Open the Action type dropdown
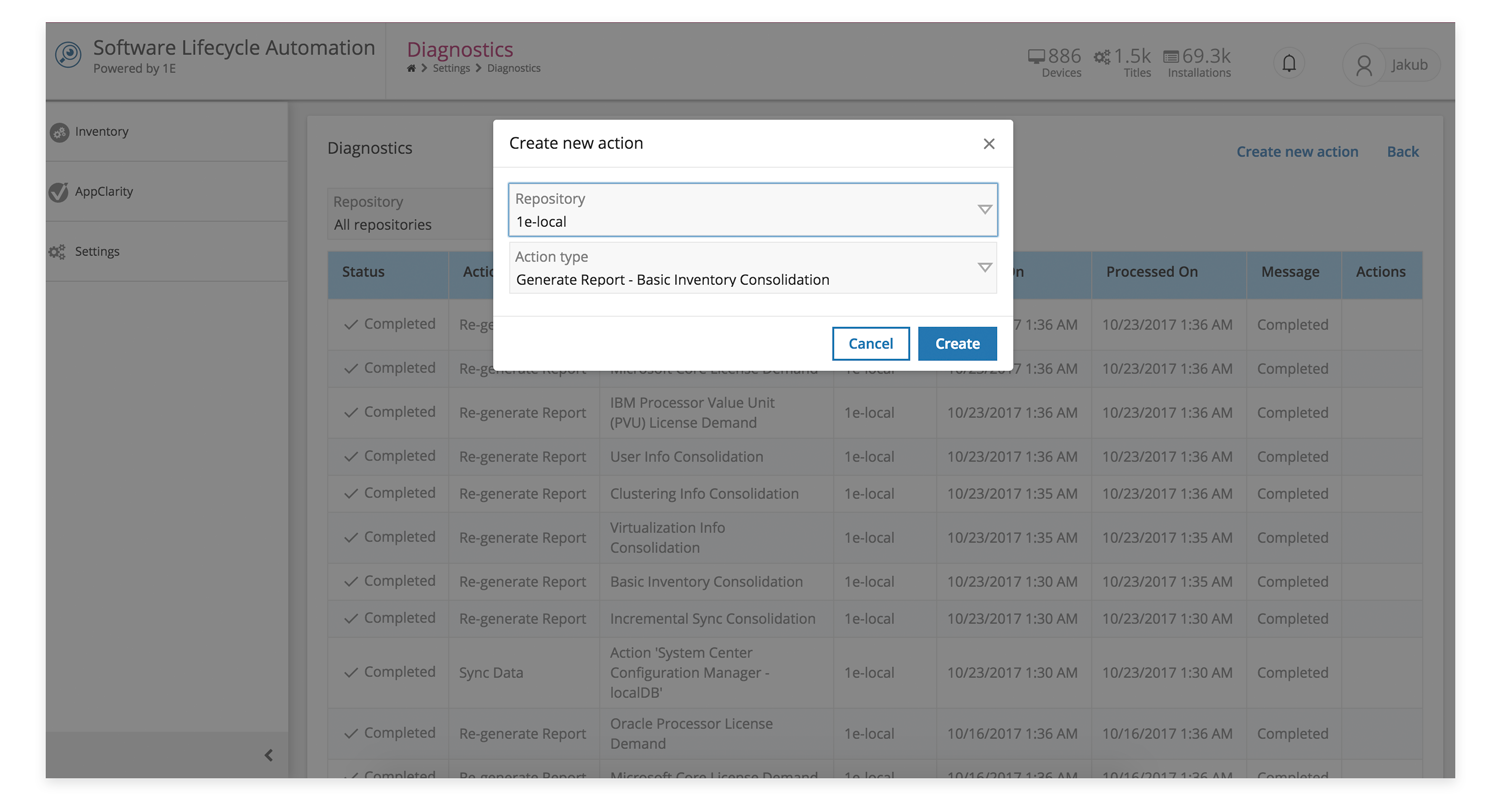 tap(753, 267)
